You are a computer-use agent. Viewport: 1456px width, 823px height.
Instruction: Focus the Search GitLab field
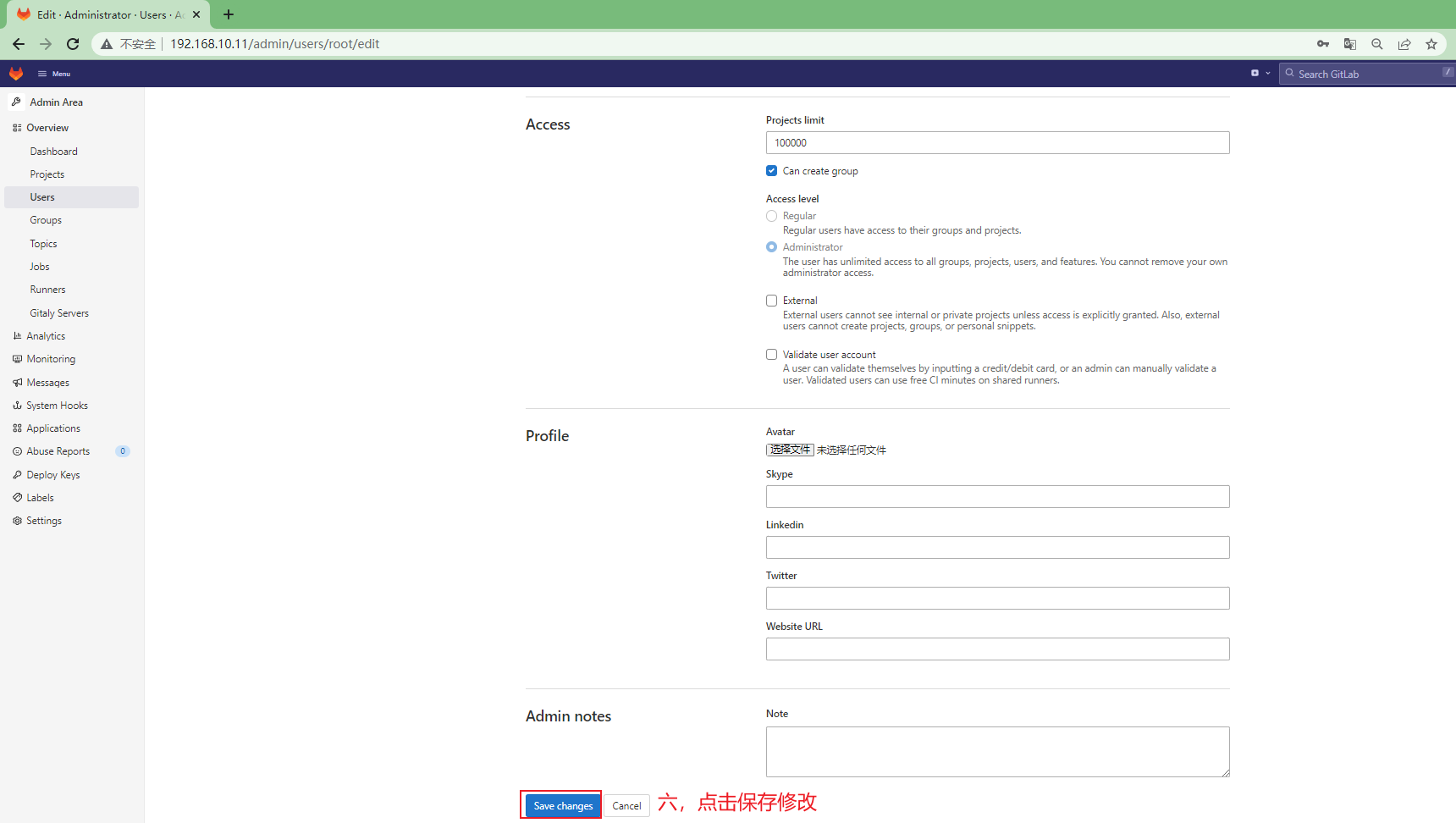click(x=1366, y=74)
